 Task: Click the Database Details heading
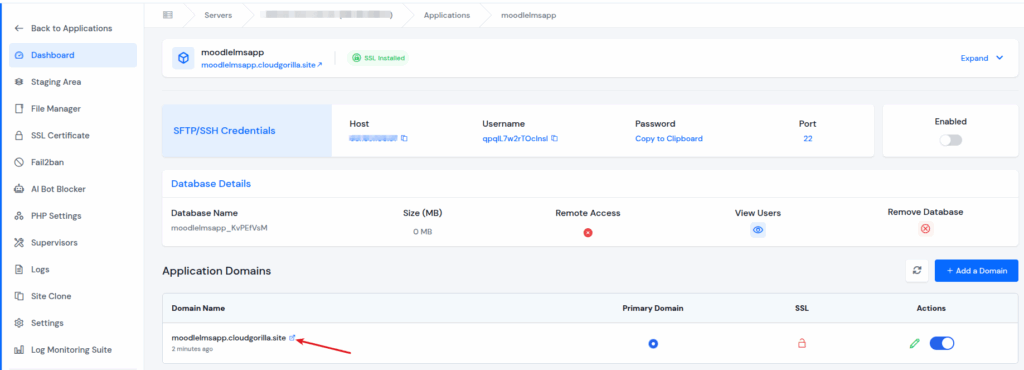pyautogui.click(x=211, y=183)
